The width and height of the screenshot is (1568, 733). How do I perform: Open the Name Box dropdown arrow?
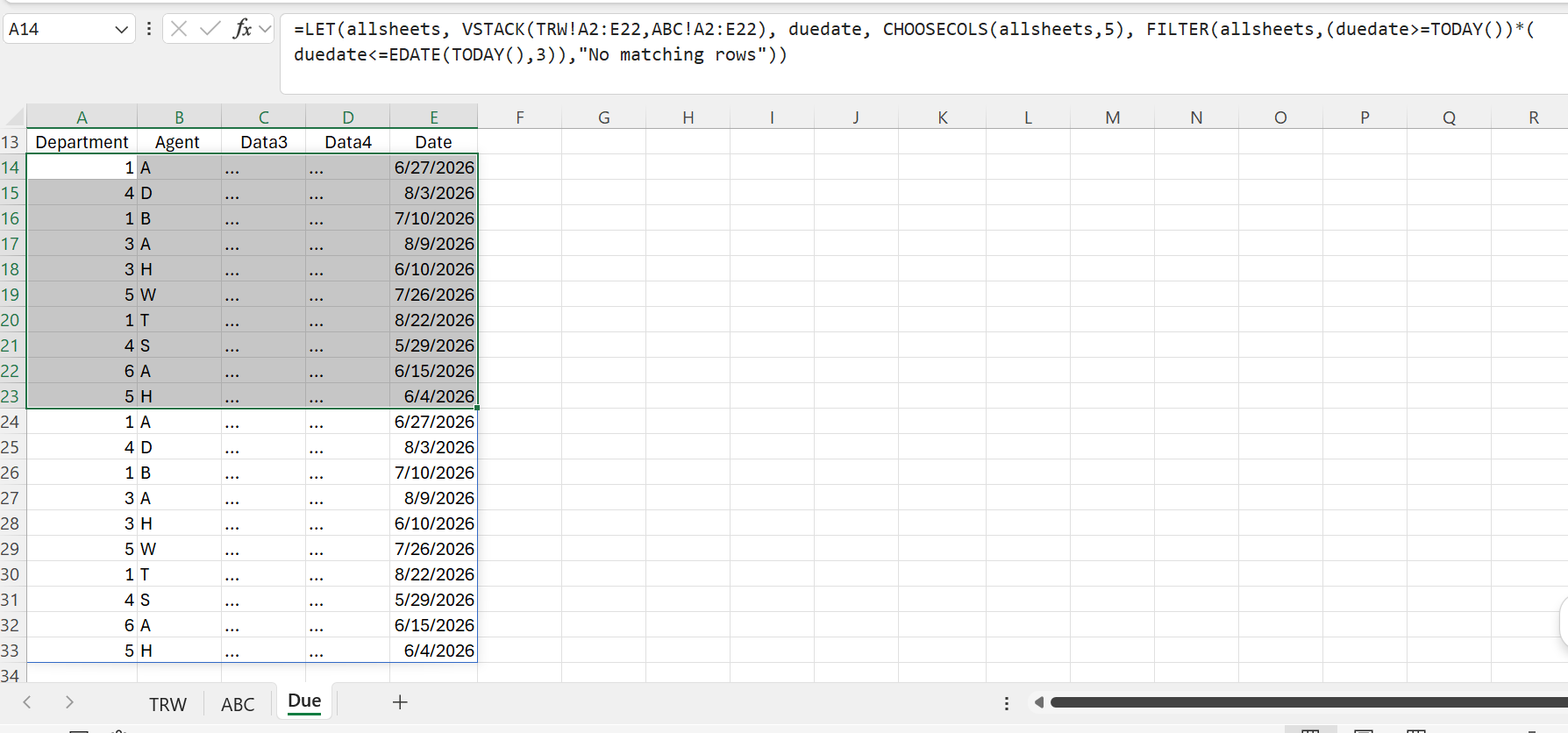(x=121, y=29)
